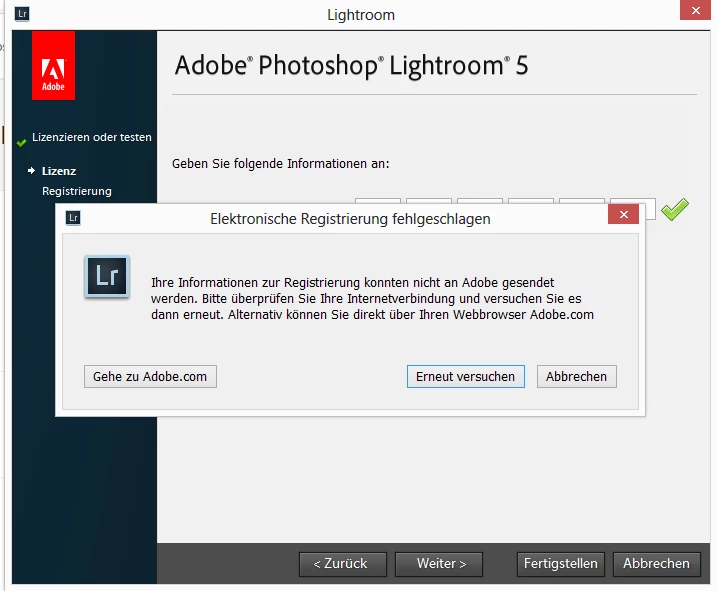This screenshot has width=717, height=591.
Task: Select the Lizenzieren oder testen step
Action: [x=91, y=137]
